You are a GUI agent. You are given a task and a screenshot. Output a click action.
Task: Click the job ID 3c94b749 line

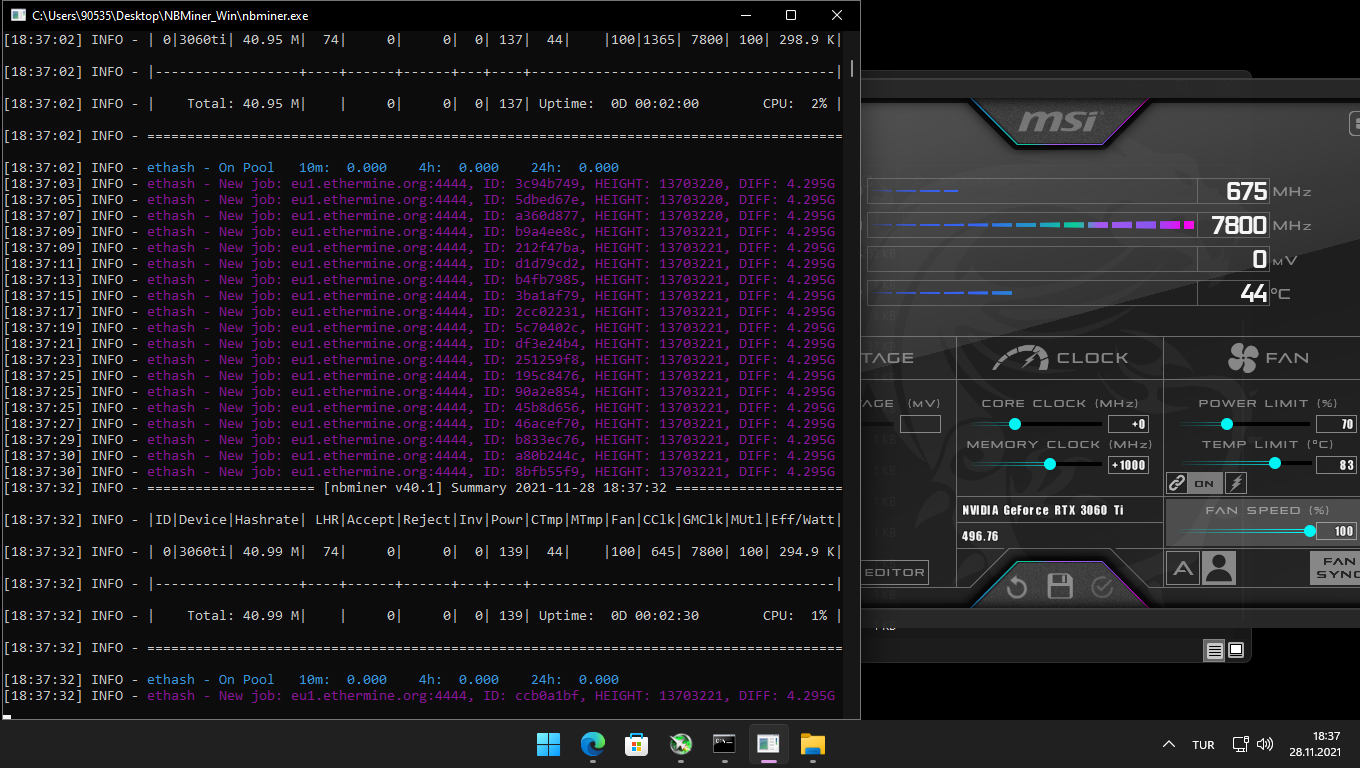[419, 184]
